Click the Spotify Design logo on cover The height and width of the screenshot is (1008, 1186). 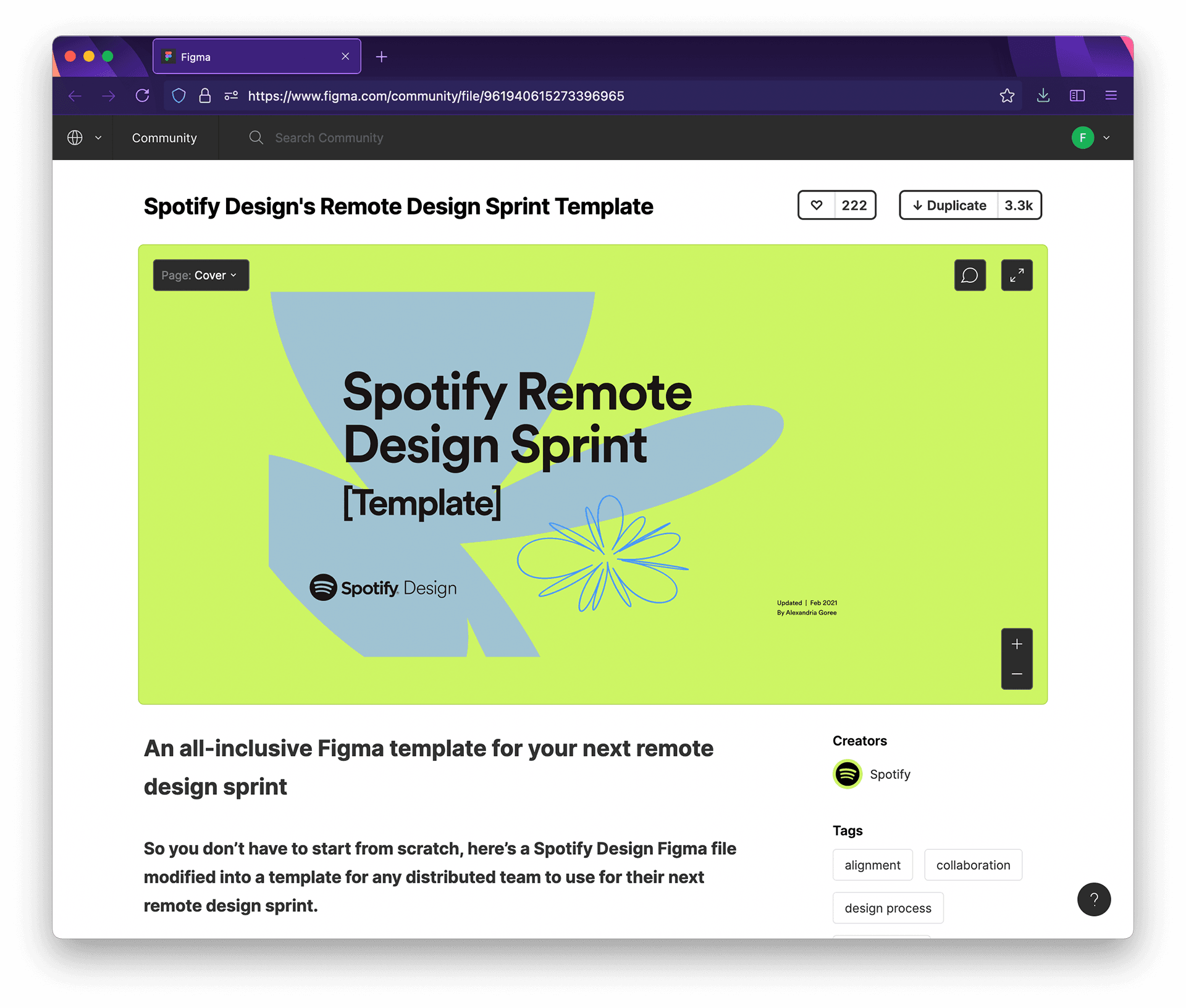[x=383, y=587]
